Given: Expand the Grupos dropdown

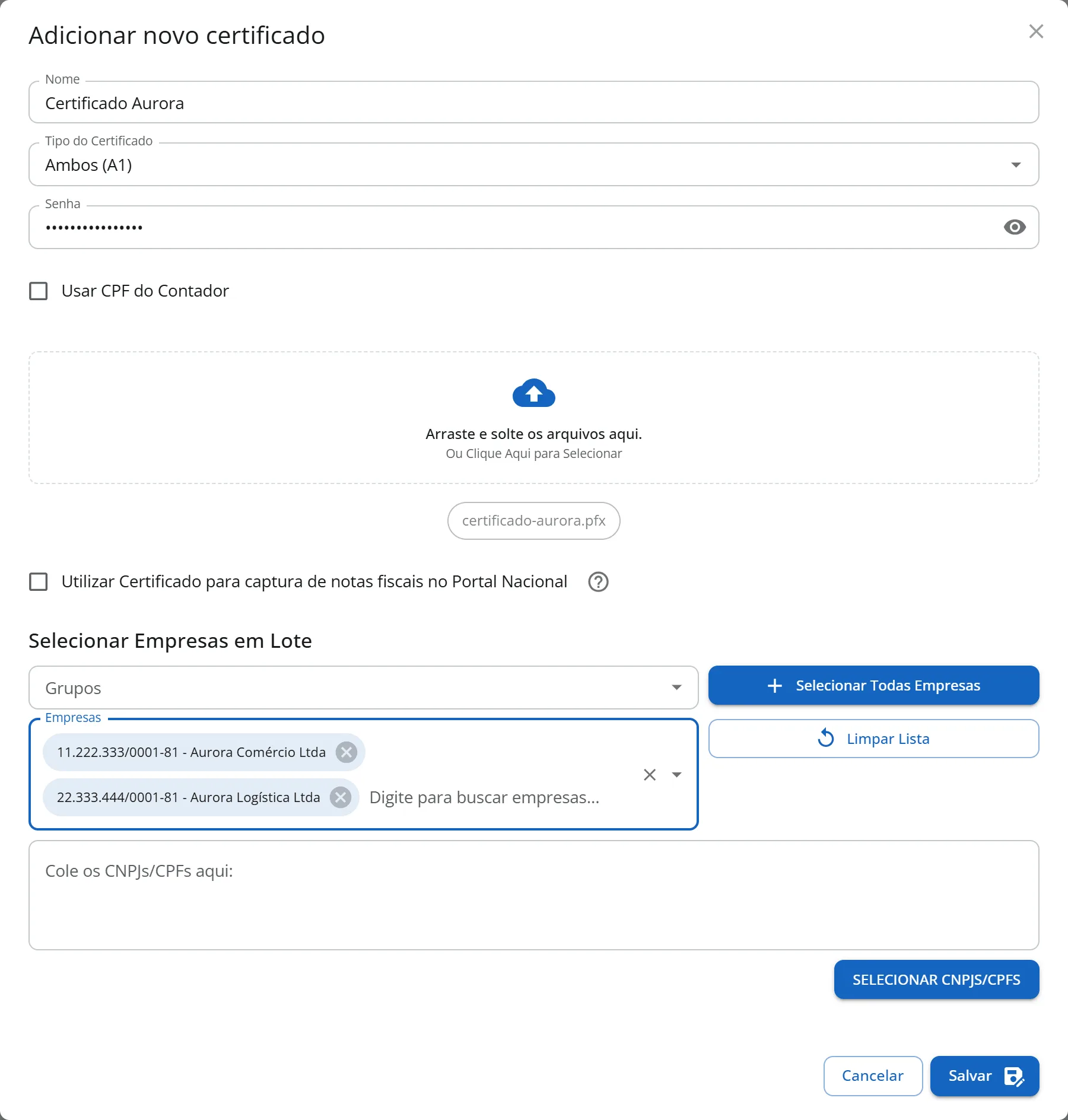Looking at the screenshot, I should (x=363, y=688).
